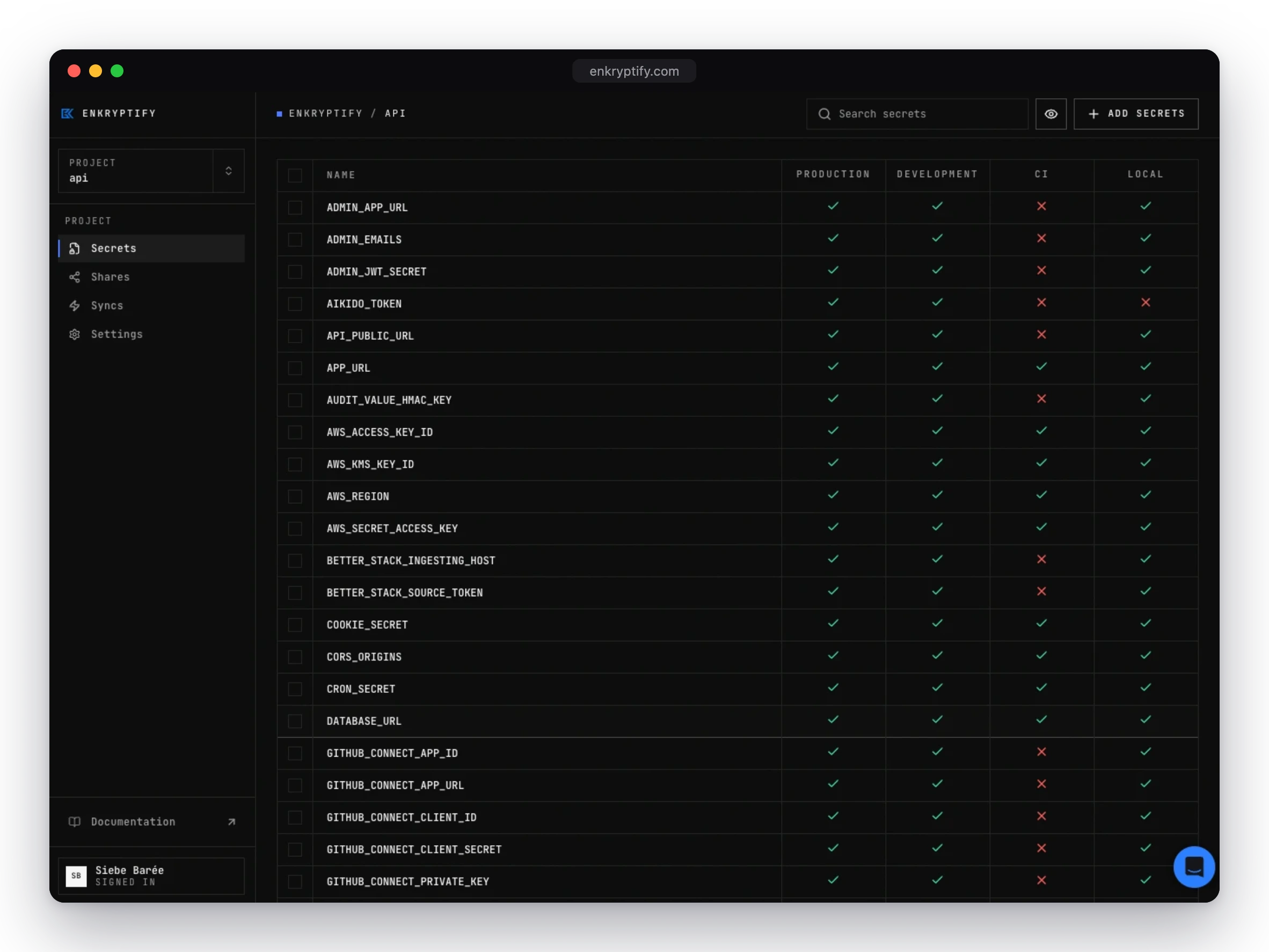The height and width of the screenshot is (952, 1269).
Task: Select the GITHUB_CONNECT_CLIENT_ID row checkbox
Action: click(x=295, y=818)
